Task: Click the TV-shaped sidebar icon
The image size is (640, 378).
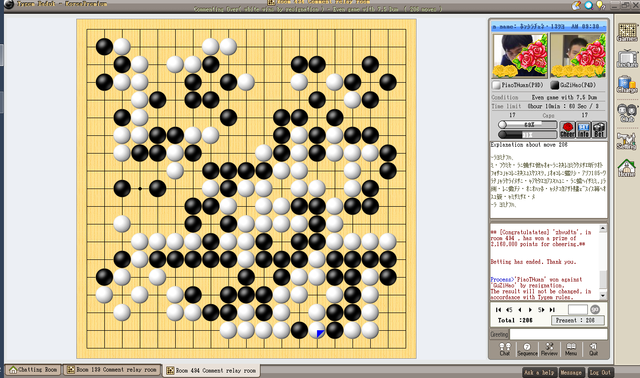Action: pyautogui.click(x=627, y=59)
